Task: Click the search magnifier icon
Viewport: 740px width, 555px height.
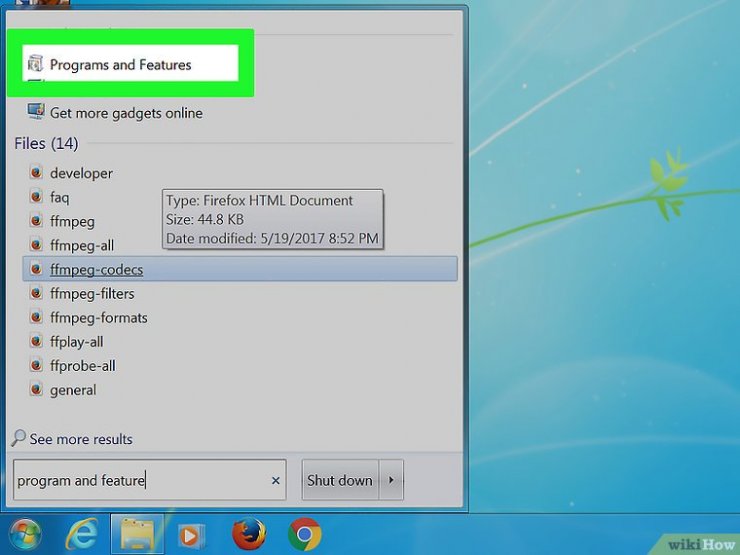Action: point(18,438)
